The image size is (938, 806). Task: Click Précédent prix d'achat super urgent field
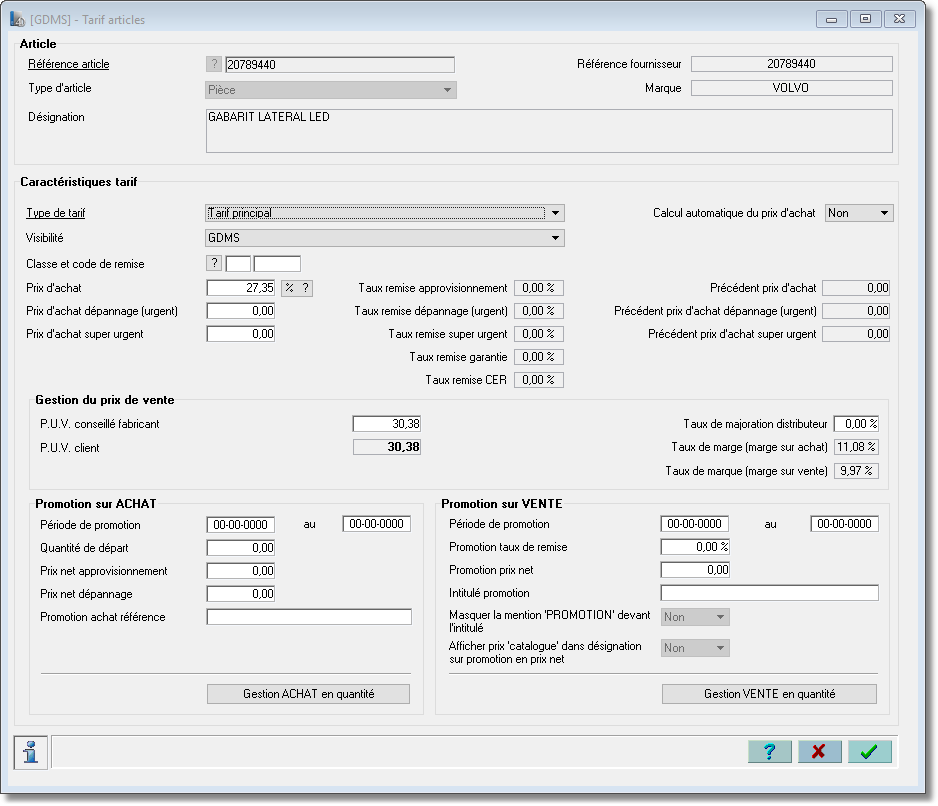coord(856,334)
